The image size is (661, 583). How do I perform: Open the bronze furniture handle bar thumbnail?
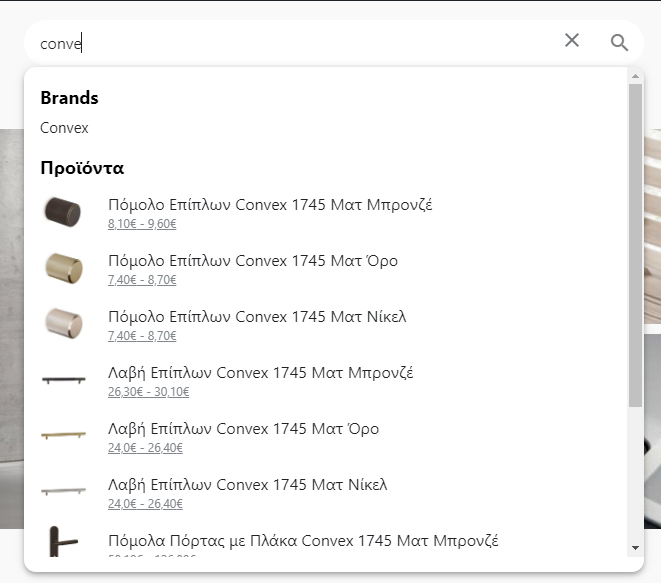coord(64,380)
